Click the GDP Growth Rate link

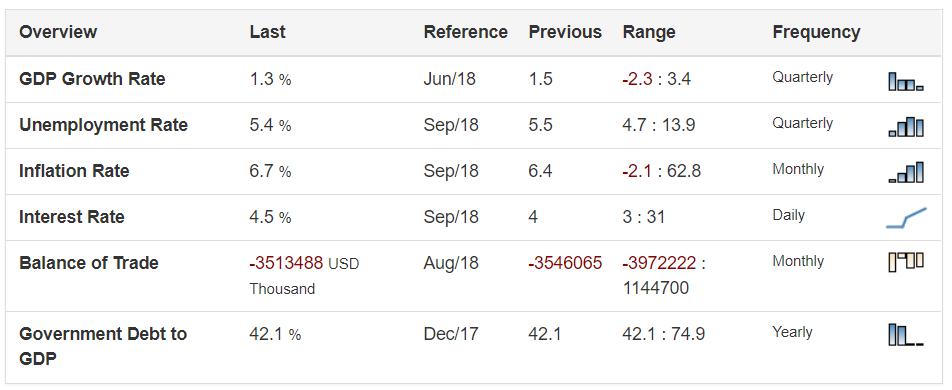pyautogui.click(x=92, y=79)
